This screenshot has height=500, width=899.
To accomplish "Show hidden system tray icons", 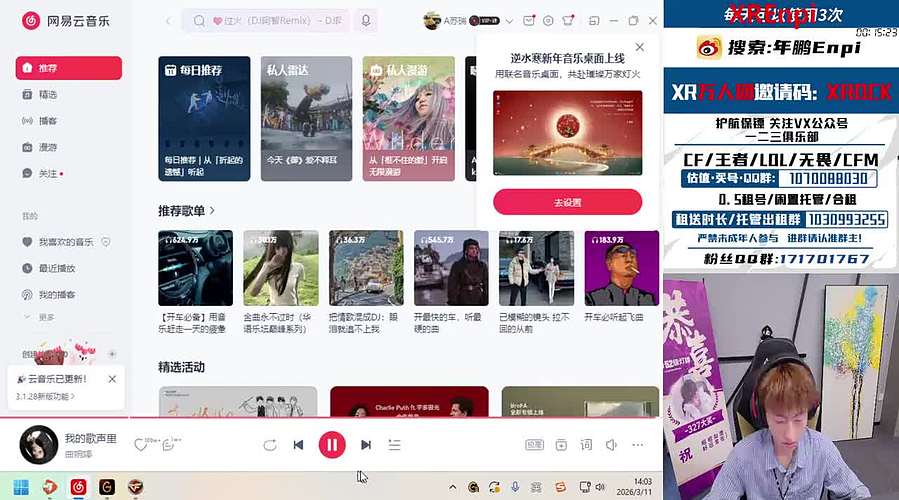I will (453, 487).
